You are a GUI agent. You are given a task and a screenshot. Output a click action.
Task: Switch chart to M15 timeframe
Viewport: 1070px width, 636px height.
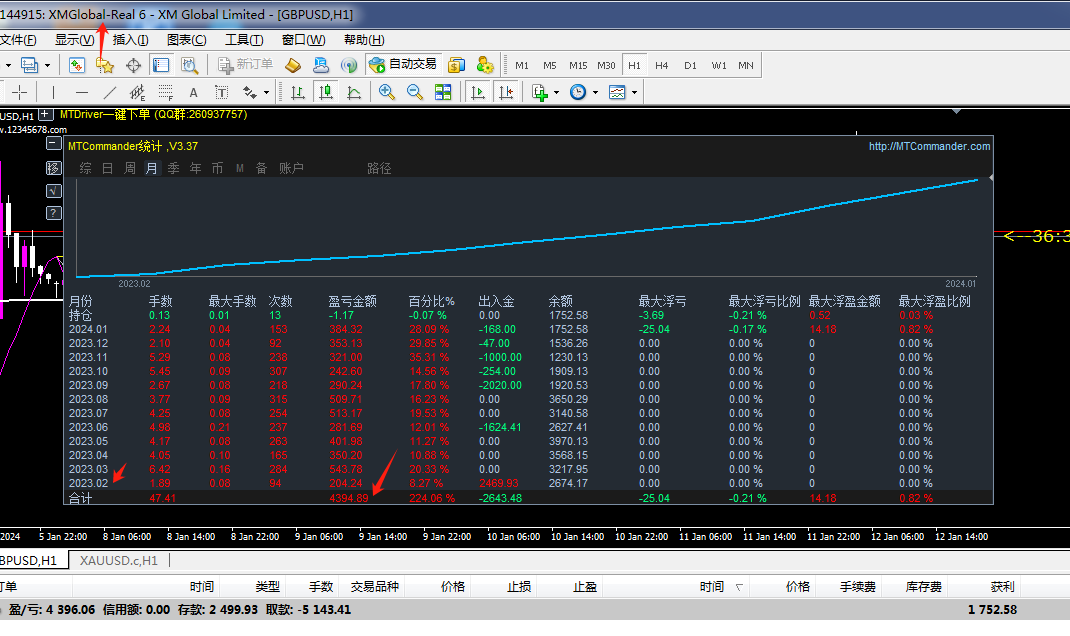tap(578, 66)
